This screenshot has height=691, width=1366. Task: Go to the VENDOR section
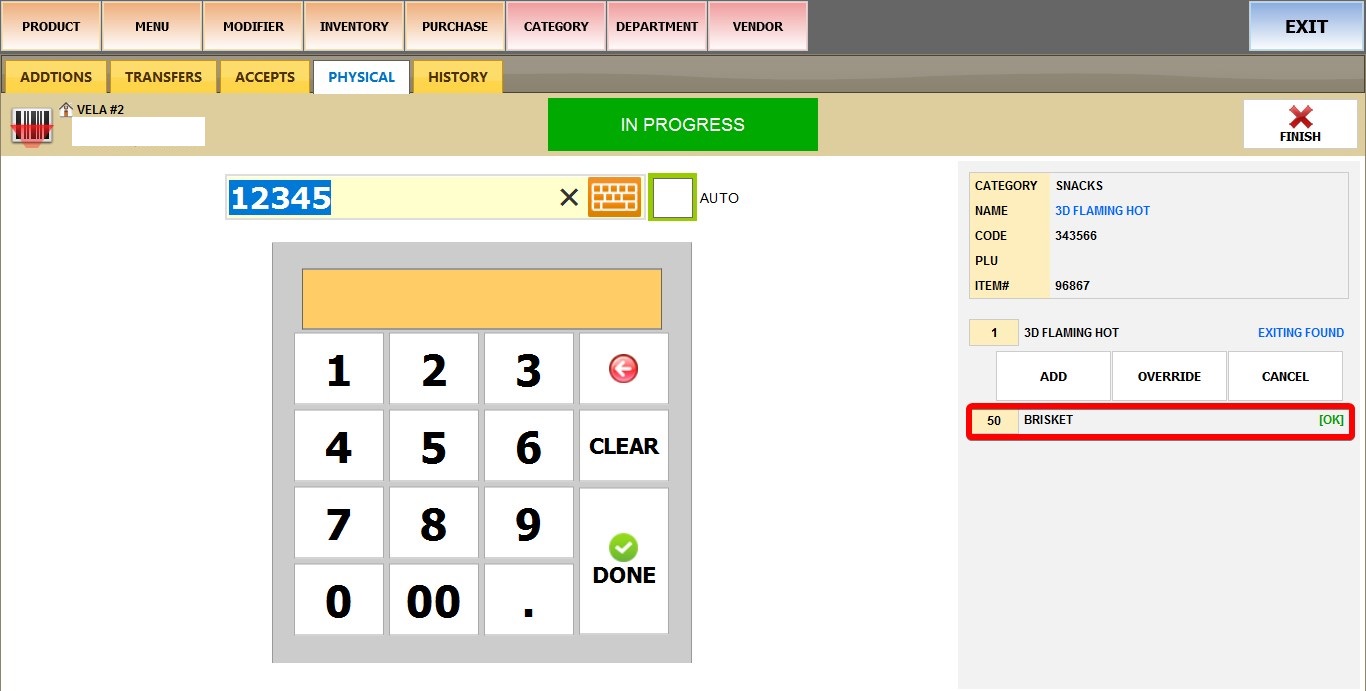757,27
